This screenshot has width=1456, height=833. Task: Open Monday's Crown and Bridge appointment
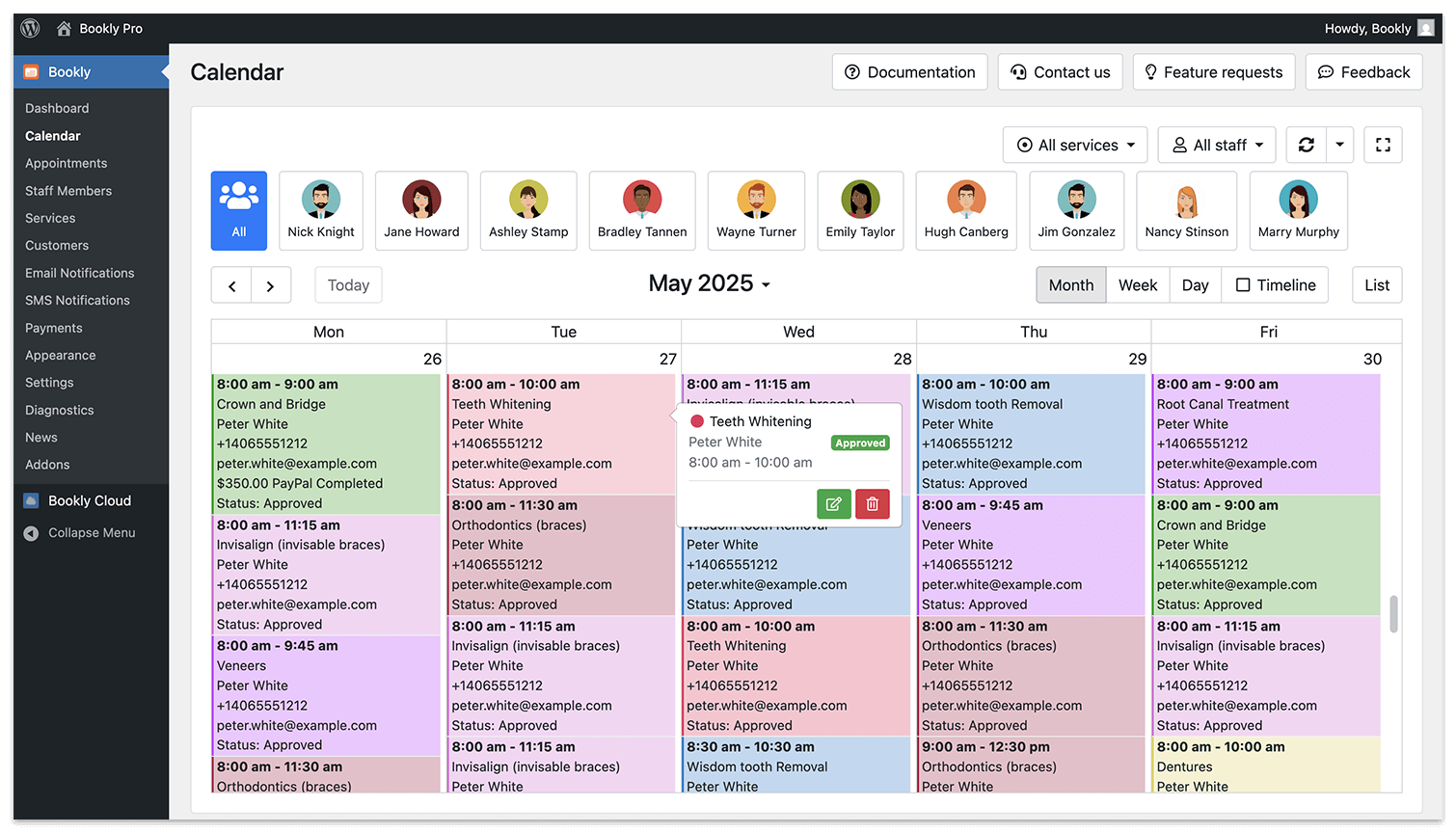(326, 443)
